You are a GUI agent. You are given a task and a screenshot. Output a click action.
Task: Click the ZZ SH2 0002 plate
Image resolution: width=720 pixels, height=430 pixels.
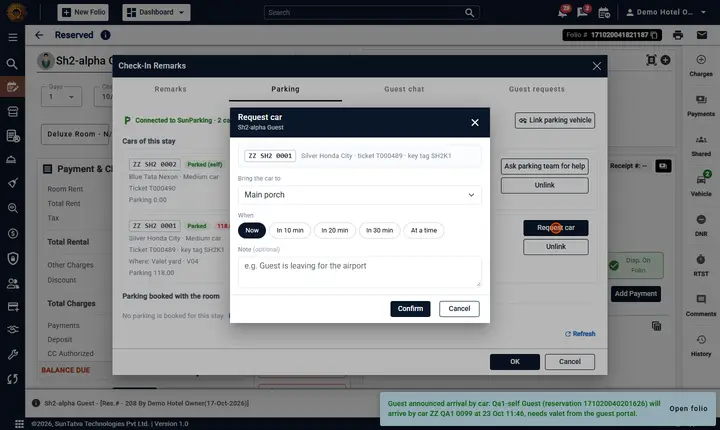coord(154,164)
